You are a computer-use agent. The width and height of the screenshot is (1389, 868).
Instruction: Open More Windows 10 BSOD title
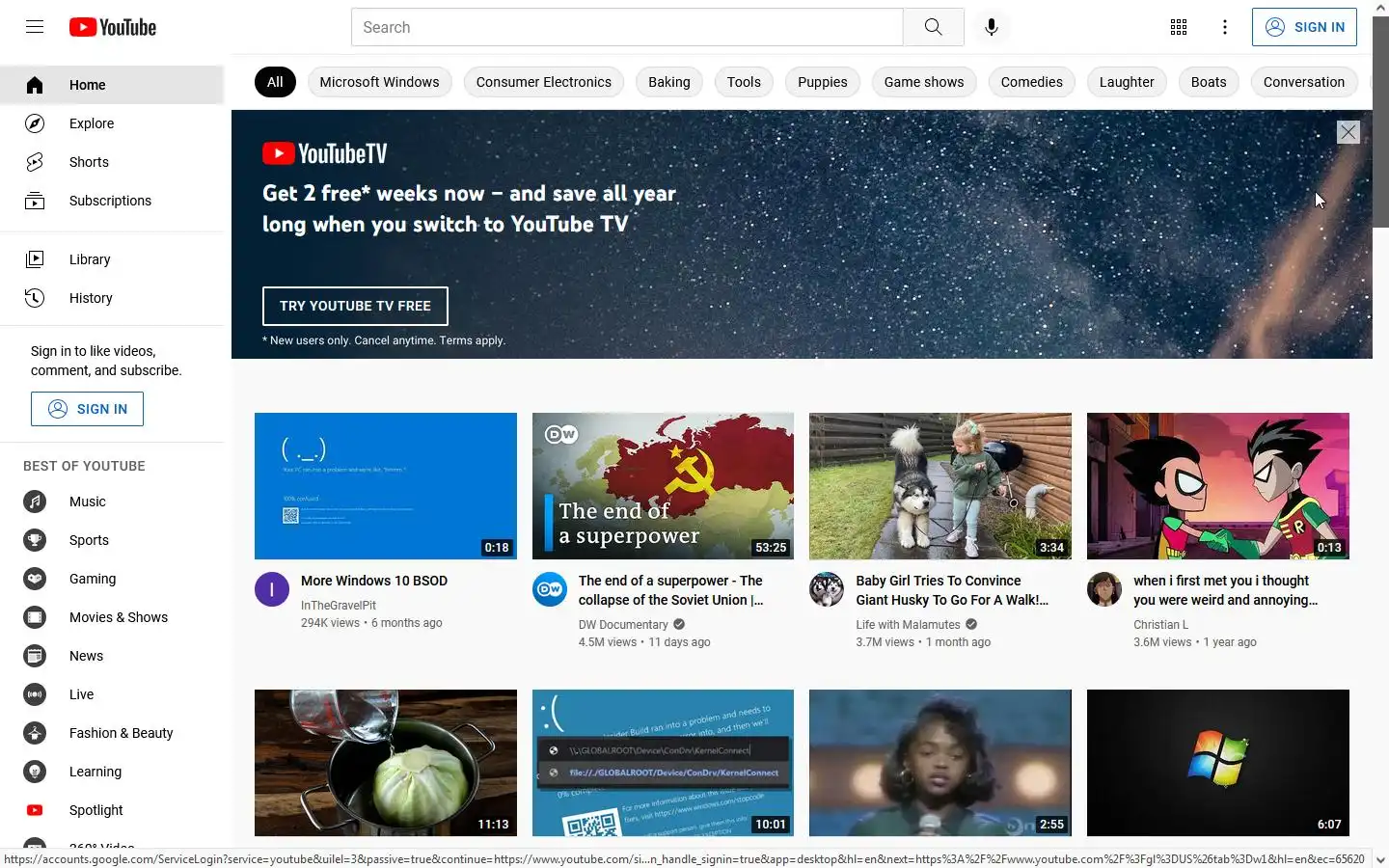[x=374, y=581]
